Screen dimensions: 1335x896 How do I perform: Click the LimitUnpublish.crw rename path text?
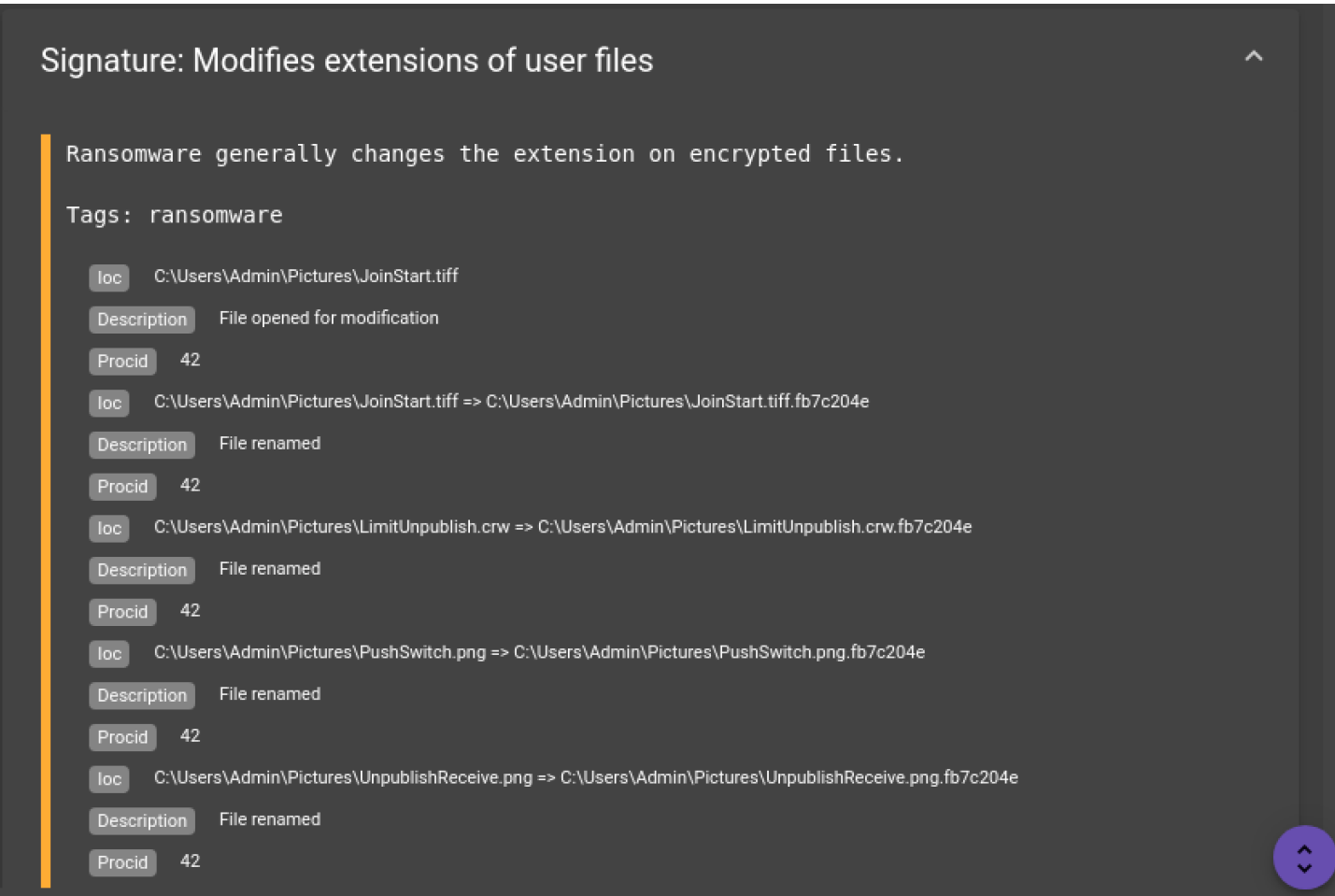tap(562, 527)
